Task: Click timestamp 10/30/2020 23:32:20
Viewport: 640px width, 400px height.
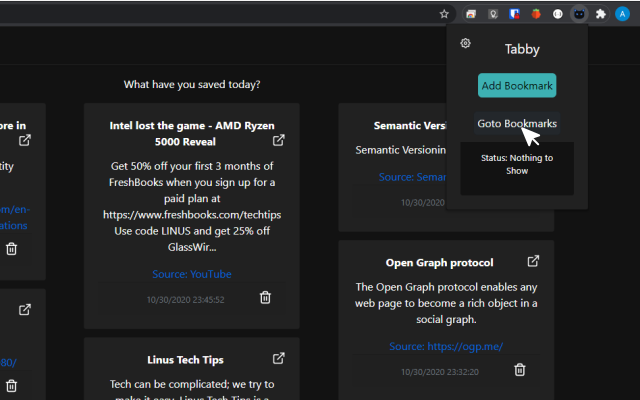Action: pos(440,372)
